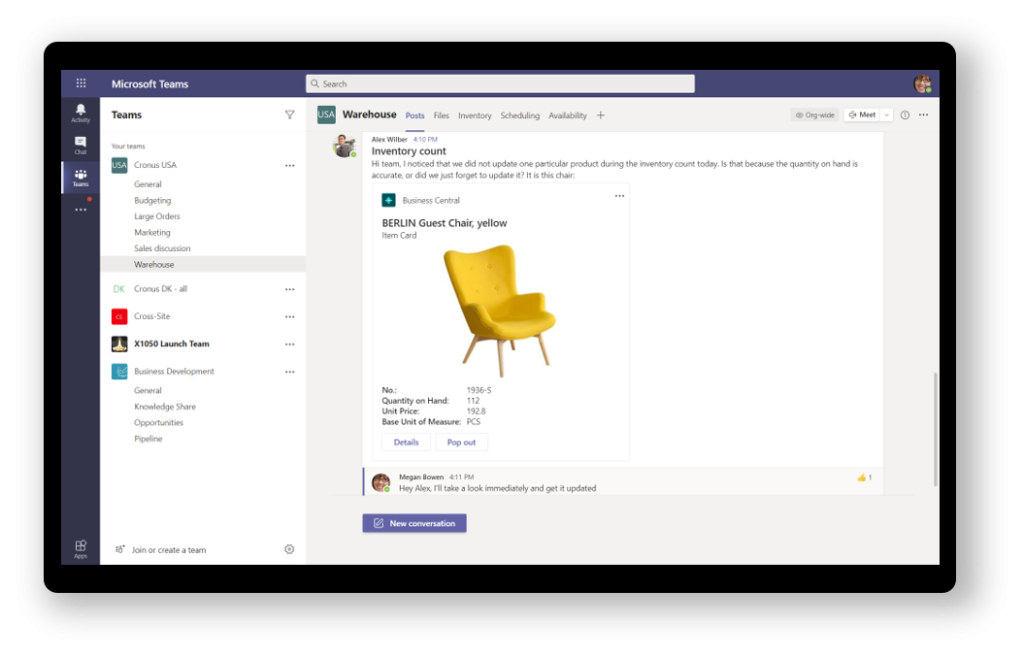Open Chat in the left rail
Image resolution: width=1024 pixels, height=656 pixels.
pyautogui.click(x=80, y=145)
